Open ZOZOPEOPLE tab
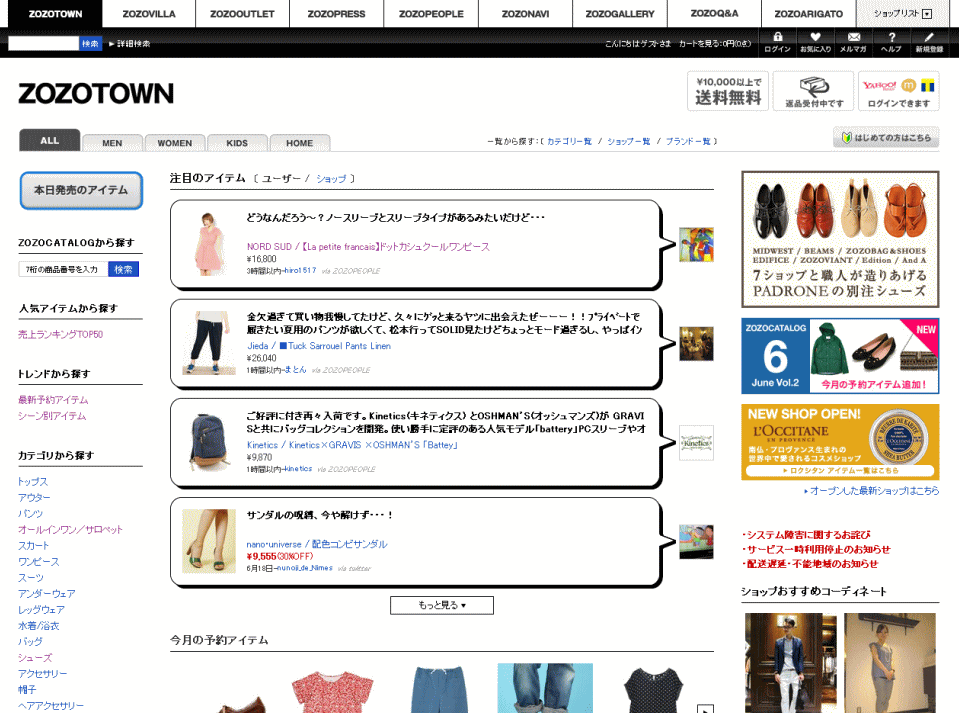The image size is (959, 713). [431, 13]
